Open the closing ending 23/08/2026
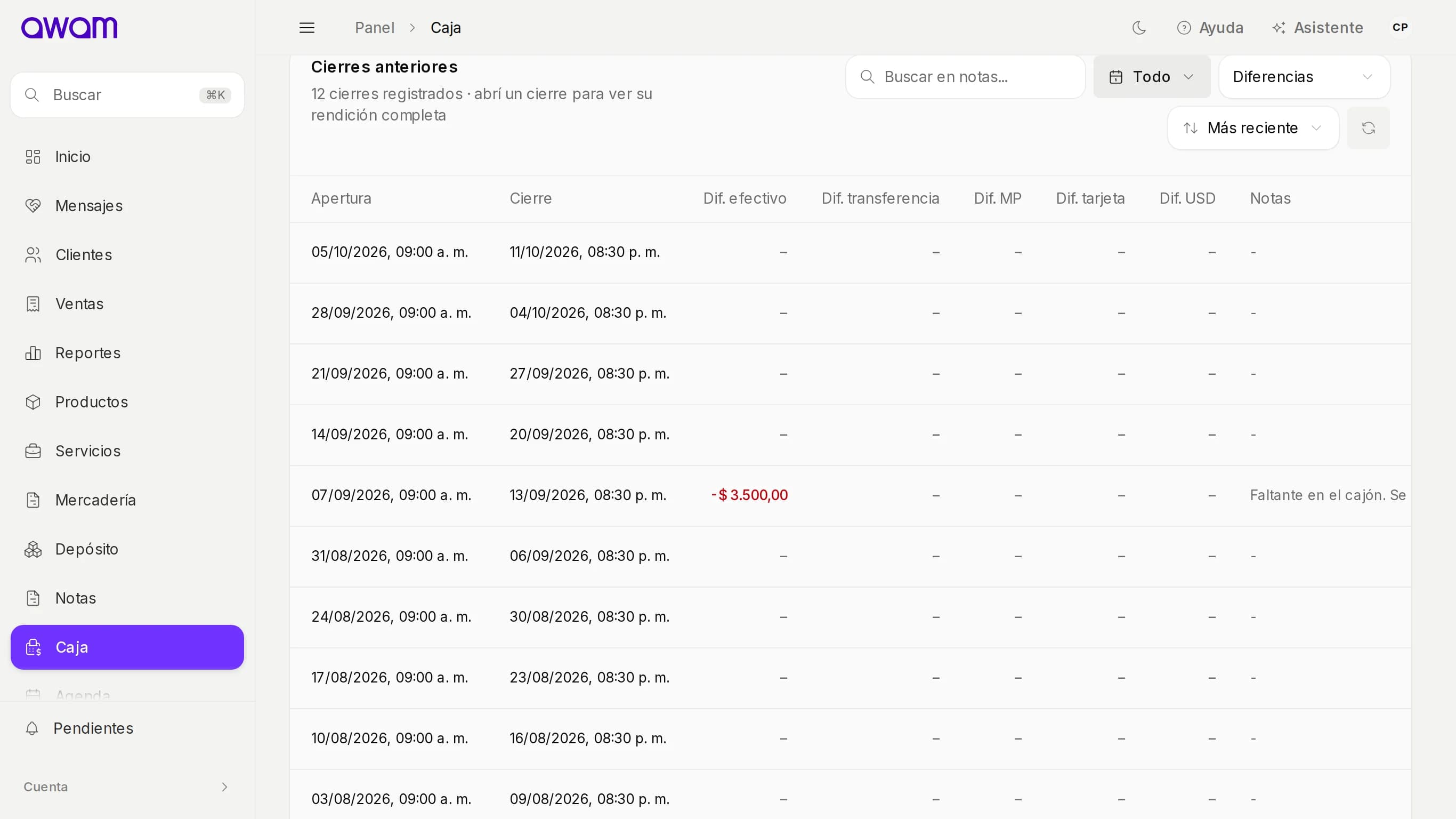The width and height of the screenshot is (1456, 819). coord(850,678)
